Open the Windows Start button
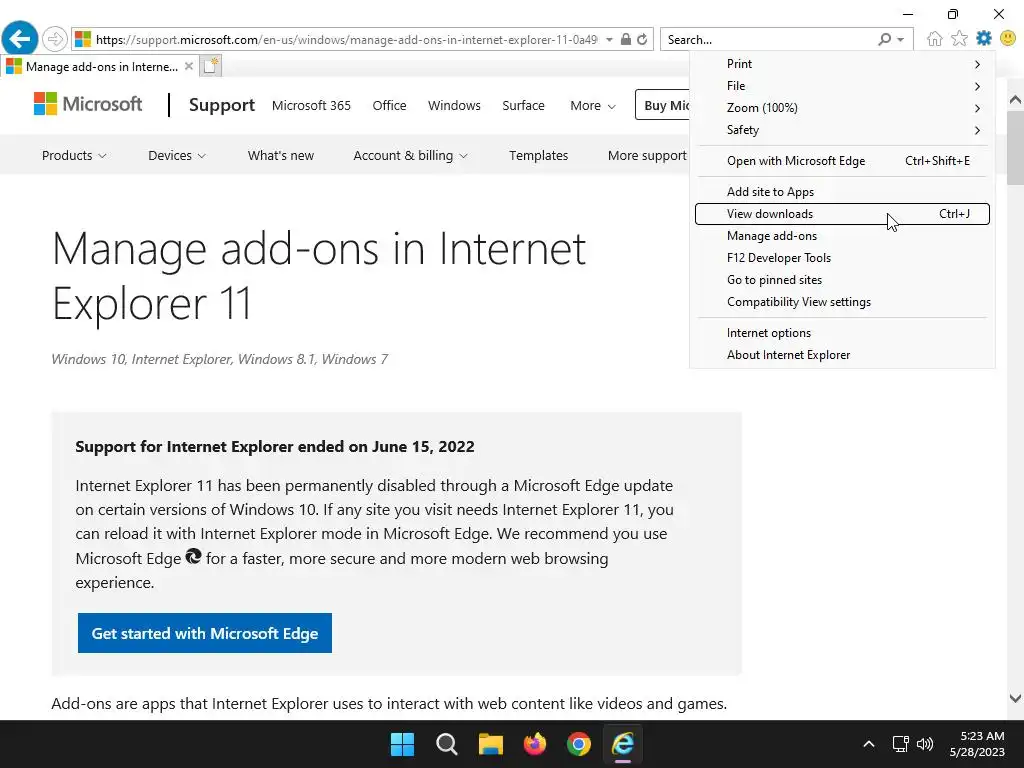 click(402, 744)
